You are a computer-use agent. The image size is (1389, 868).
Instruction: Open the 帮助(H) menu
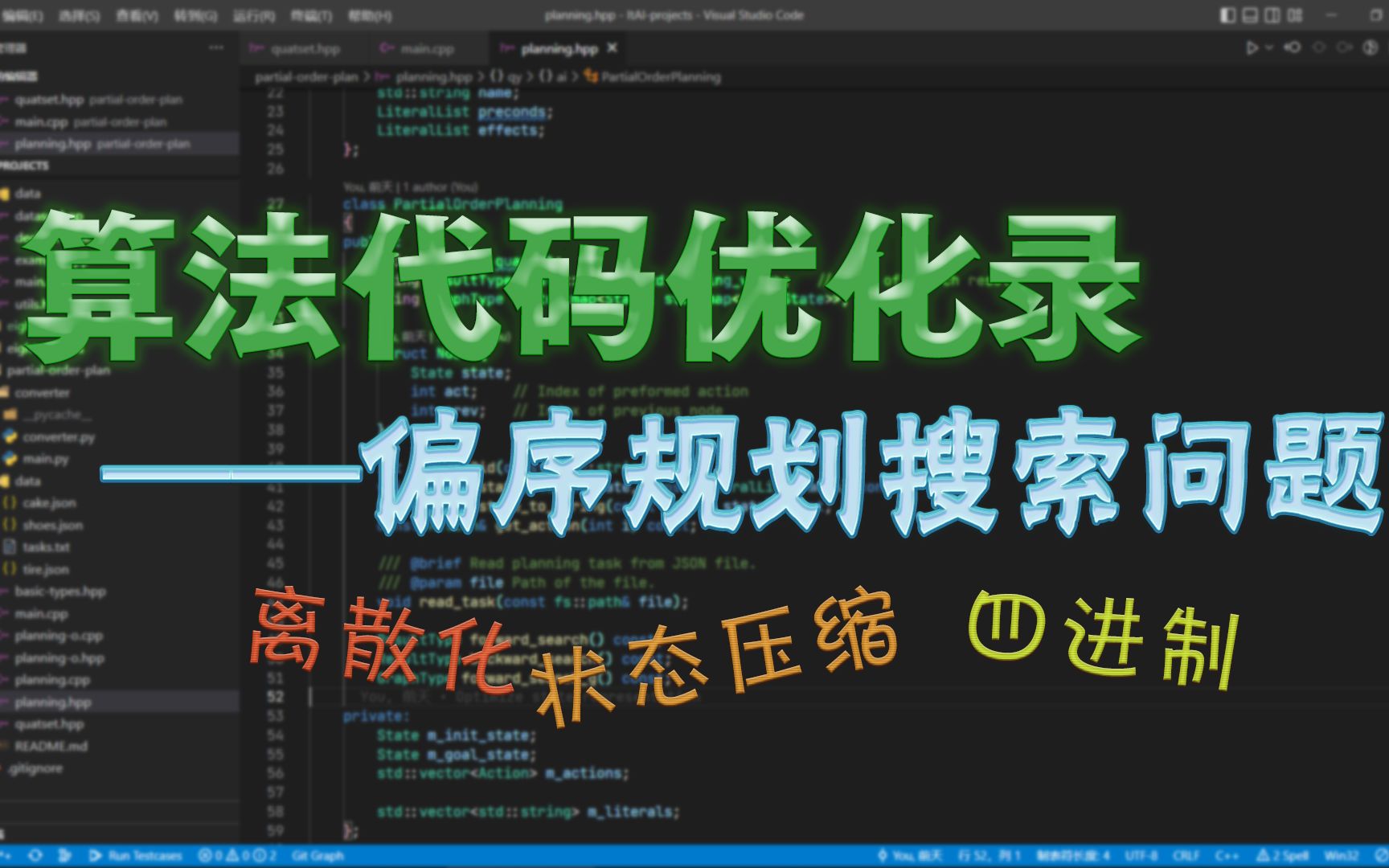[370, 15]
